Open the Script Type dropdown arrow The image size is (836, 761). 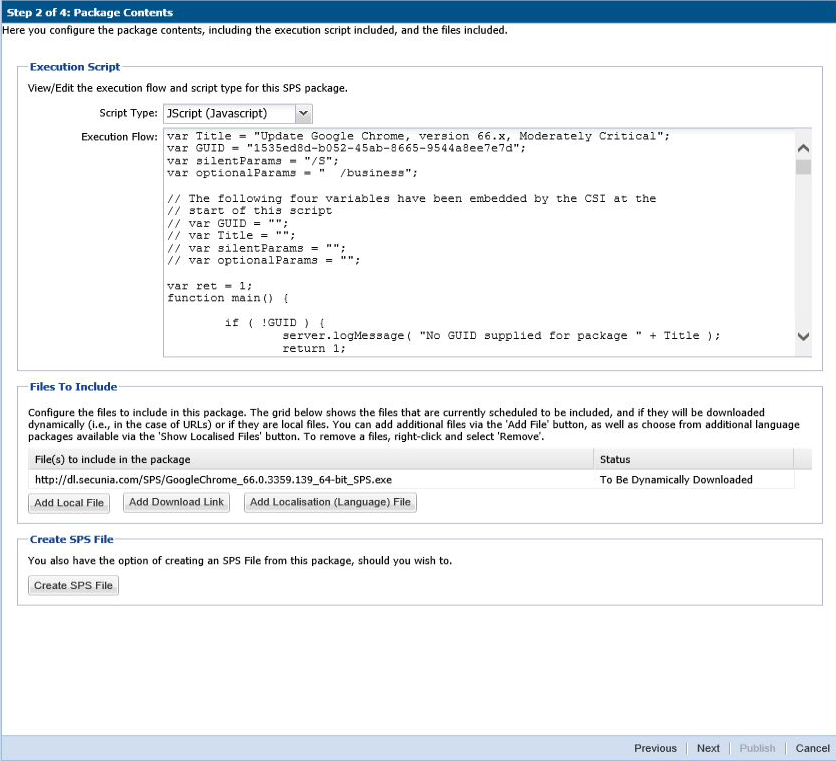pos(304,114)
